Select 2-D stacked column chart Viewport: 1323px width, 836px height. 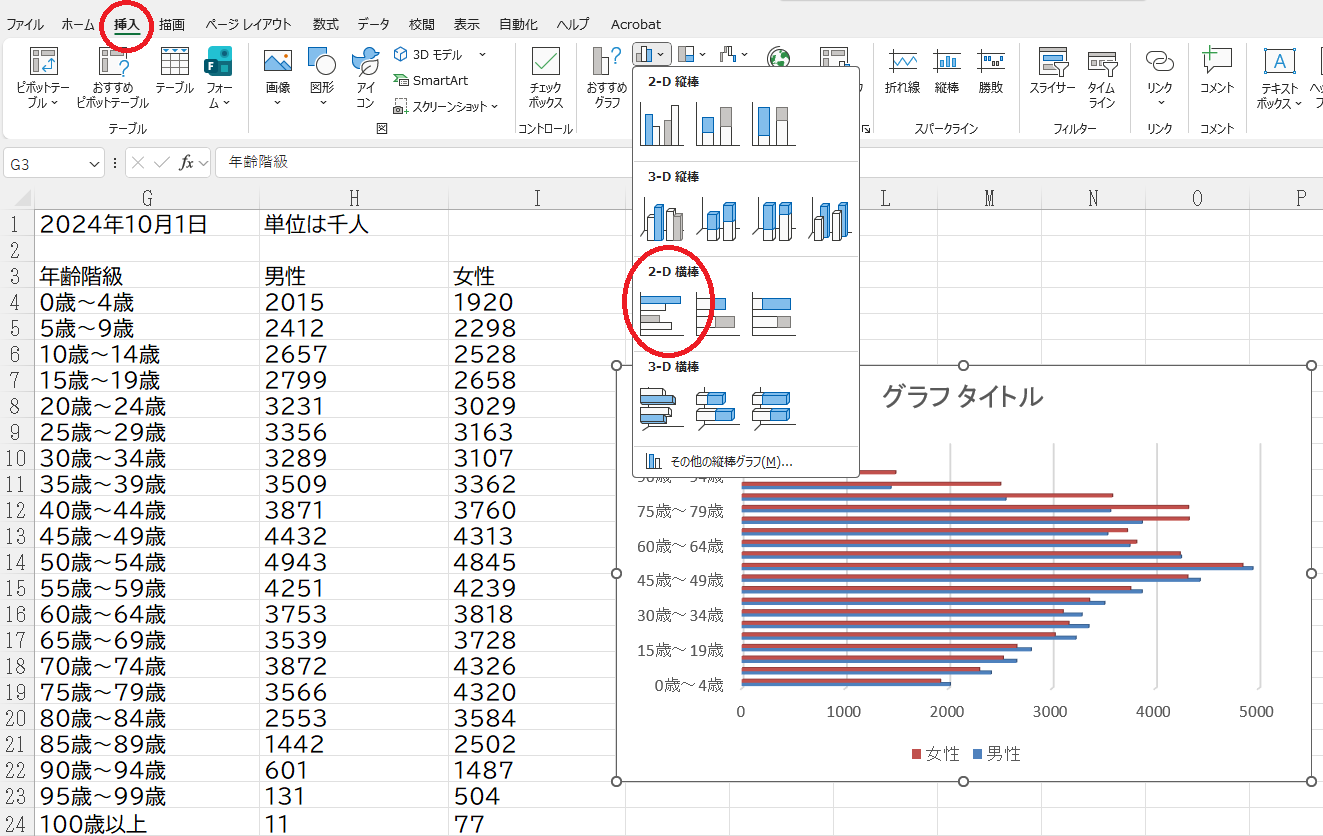[718, 123]
